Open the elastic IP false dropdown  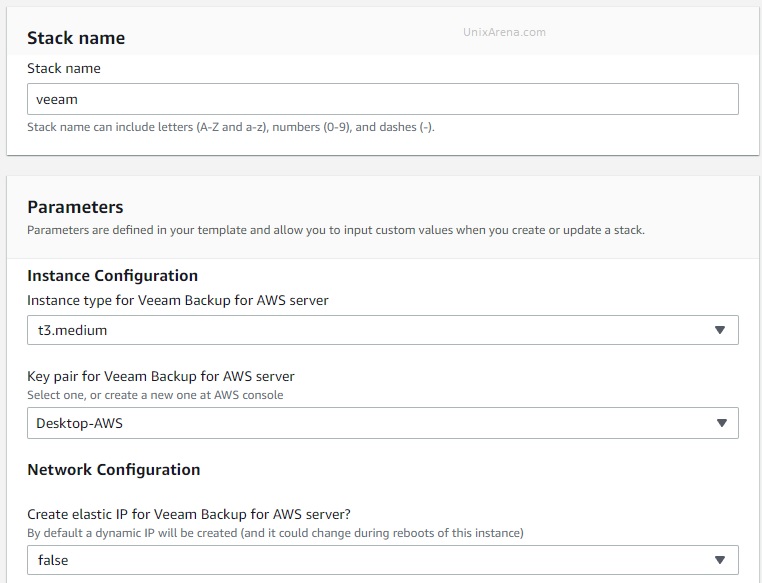coord(383,560)
